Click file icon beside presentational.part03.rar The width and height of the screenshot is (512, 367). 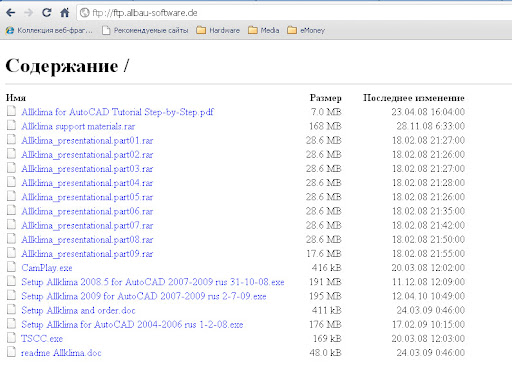pyautogui.click(x=11, y=168)
